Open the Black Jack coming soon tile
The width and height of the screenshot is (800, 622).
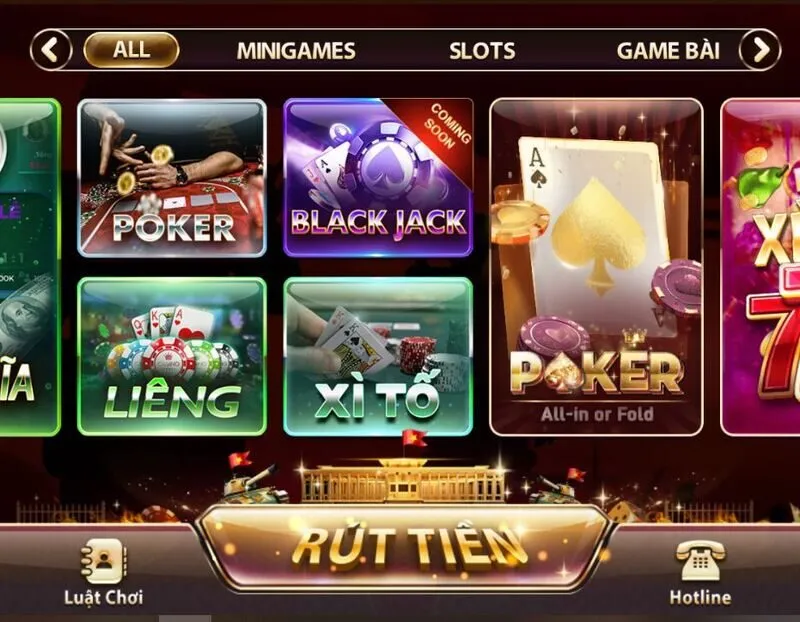coord(378,178)
